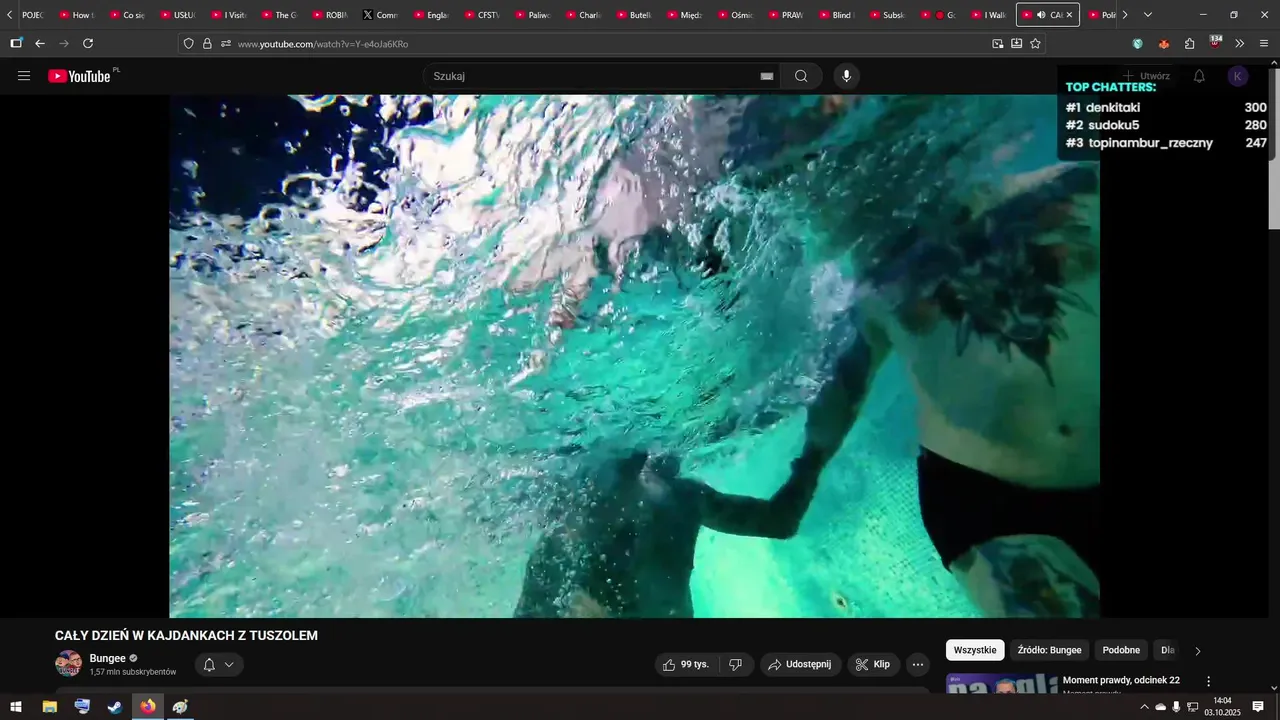
Task: Select the Źródło: Bungee filter chip
Action: [x=1049, y=650]
